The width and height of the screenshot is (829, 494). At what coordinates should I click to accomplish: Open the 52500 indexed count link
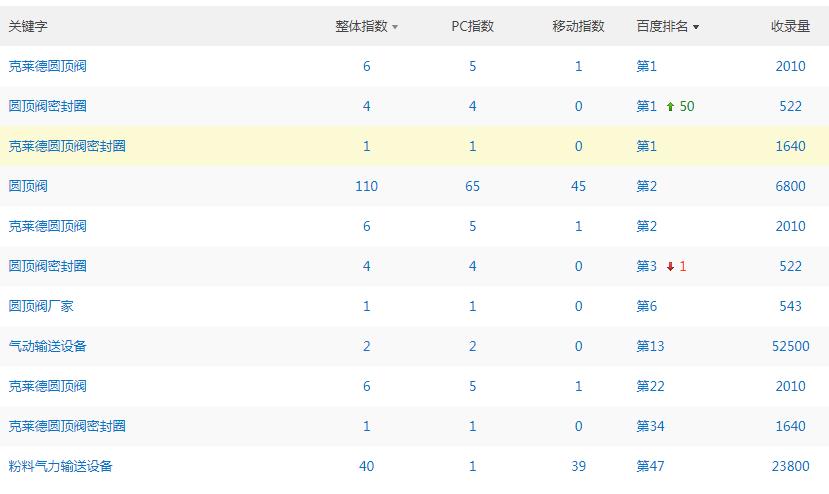coord(791,346)
